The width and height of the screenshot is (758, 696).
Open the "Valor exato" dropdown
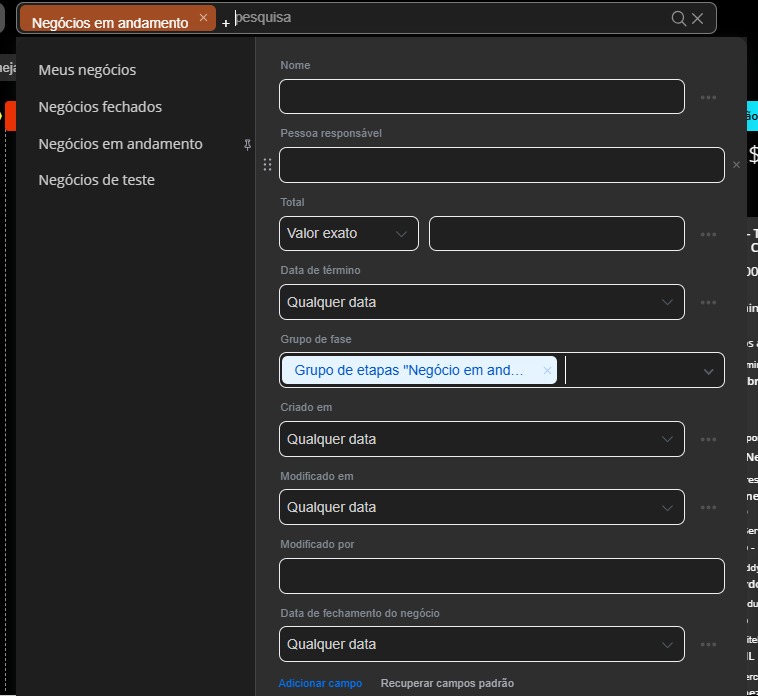[348, 234]
